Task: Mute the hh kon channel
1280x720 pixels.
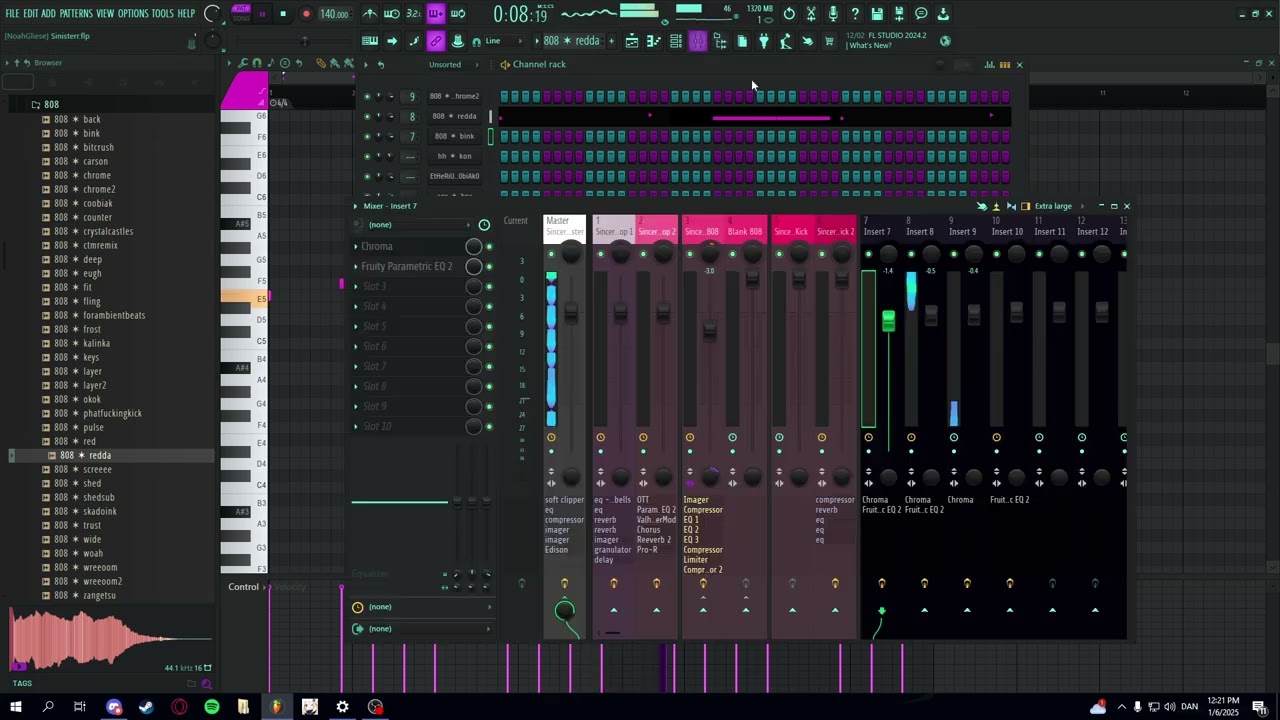Action: tap(367, 156)
